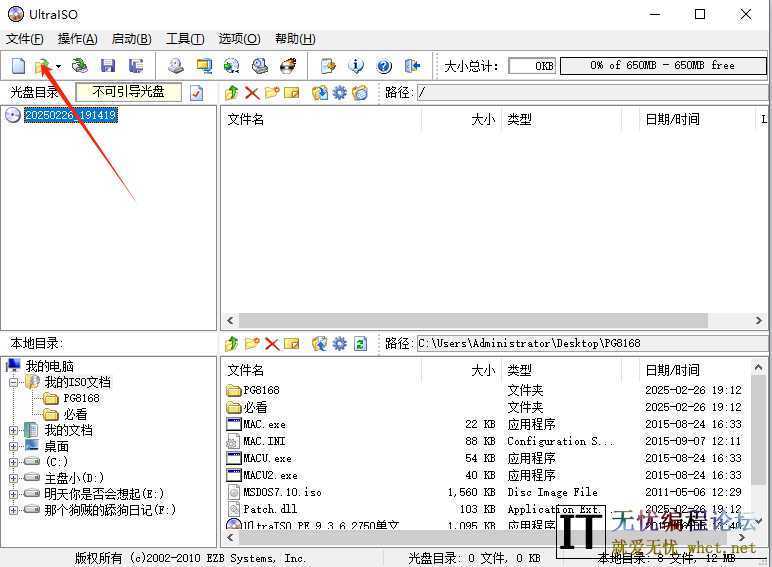Open the dropdown arrow next to Open icon

[58, 67]
